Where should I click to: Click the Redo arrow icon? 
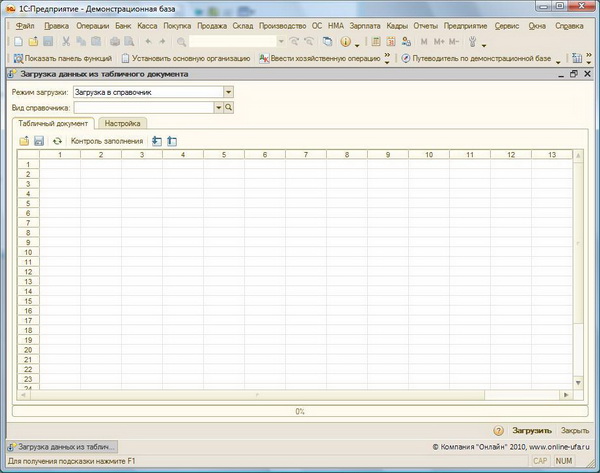click(162, 41)
